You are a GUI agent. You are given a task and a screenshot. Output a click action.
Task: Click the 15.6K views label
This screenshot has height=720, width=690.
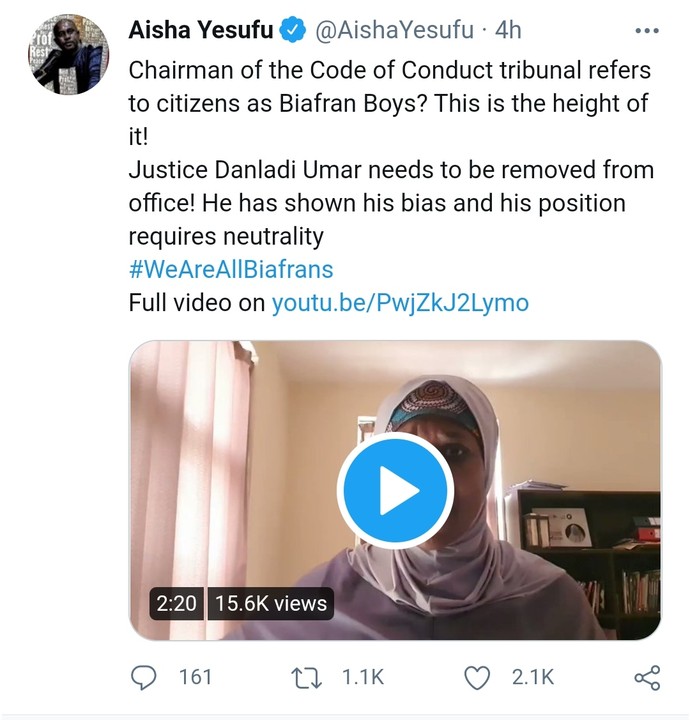pyautogui.click(x=273, y=602)
